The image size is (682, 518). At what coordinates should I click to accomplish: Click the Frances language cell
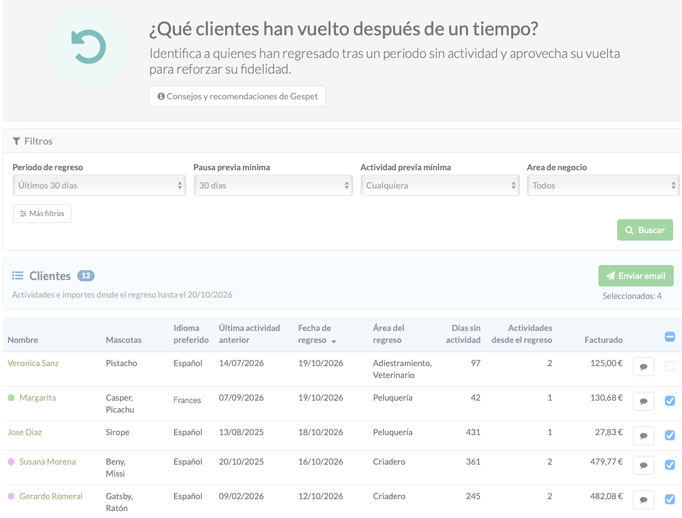(187, 400)
